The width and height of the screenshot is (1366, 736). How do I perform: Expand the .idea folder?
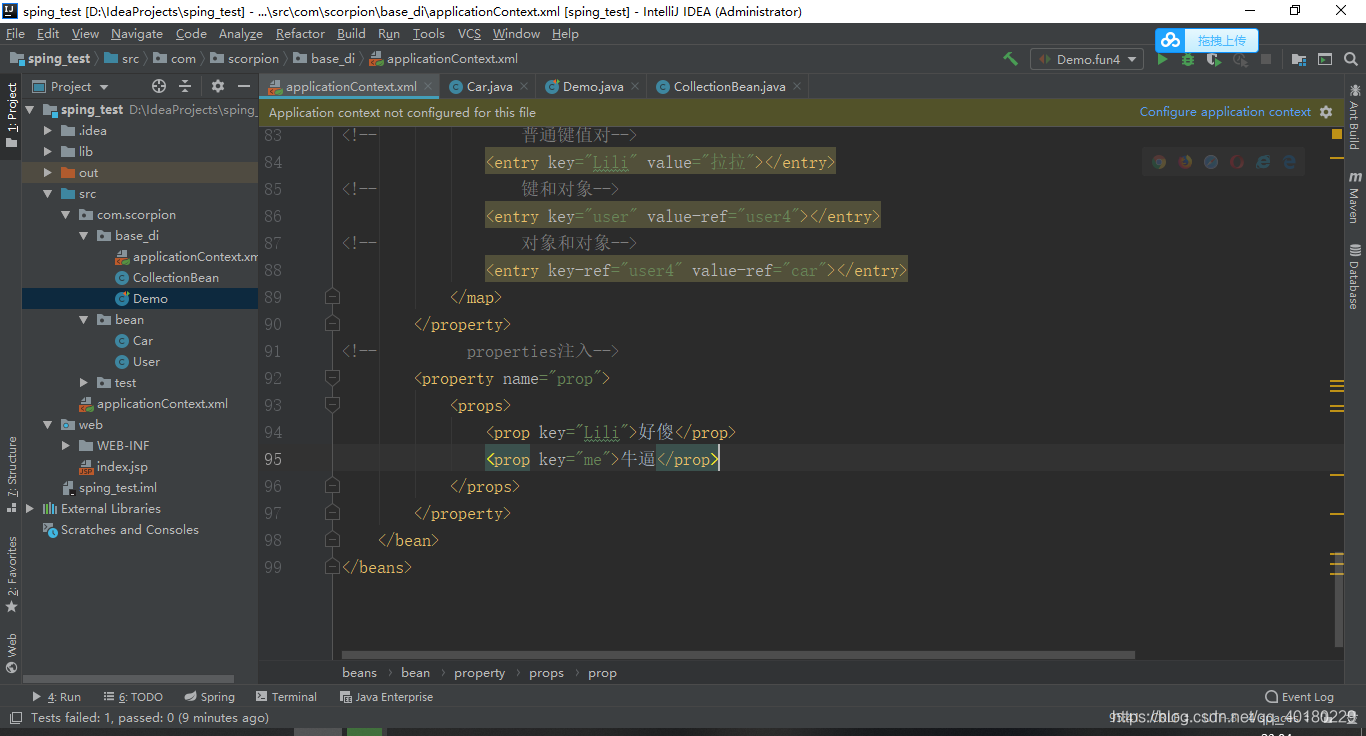tap(47, 130)
